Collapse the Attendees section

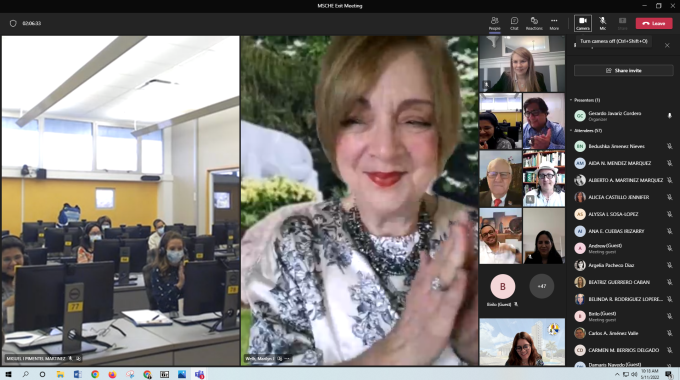pos(571,131)
